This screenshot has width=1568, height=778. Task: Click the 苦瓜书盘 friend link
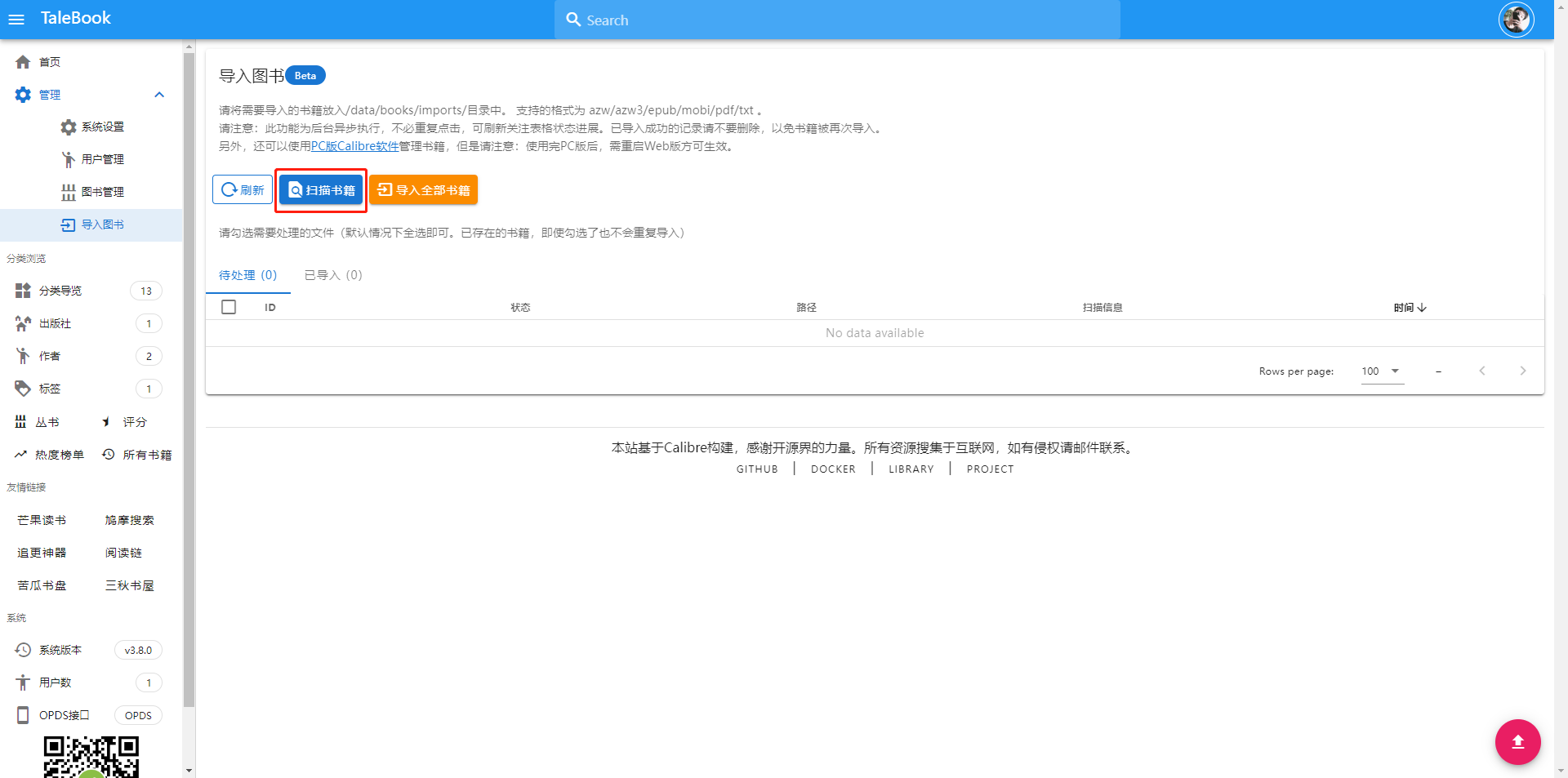coord(42,585)
